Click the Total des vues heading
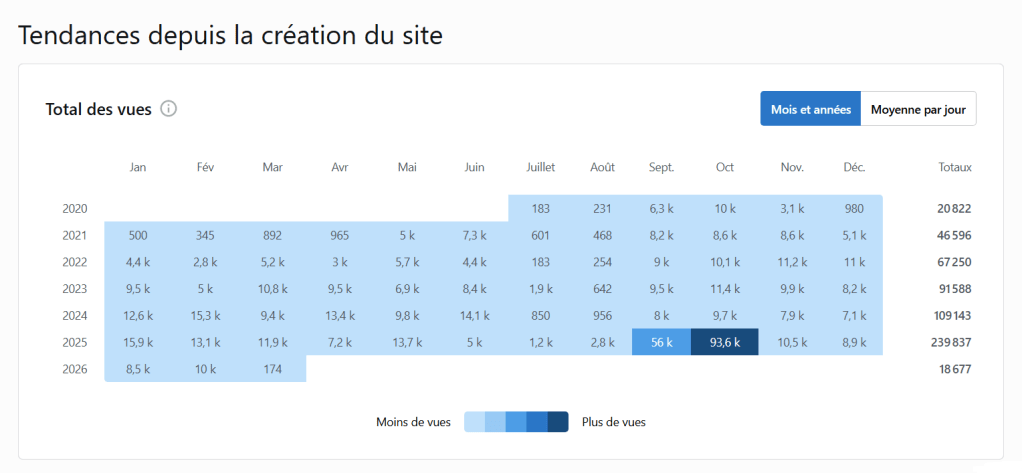 tap(98, 109)
